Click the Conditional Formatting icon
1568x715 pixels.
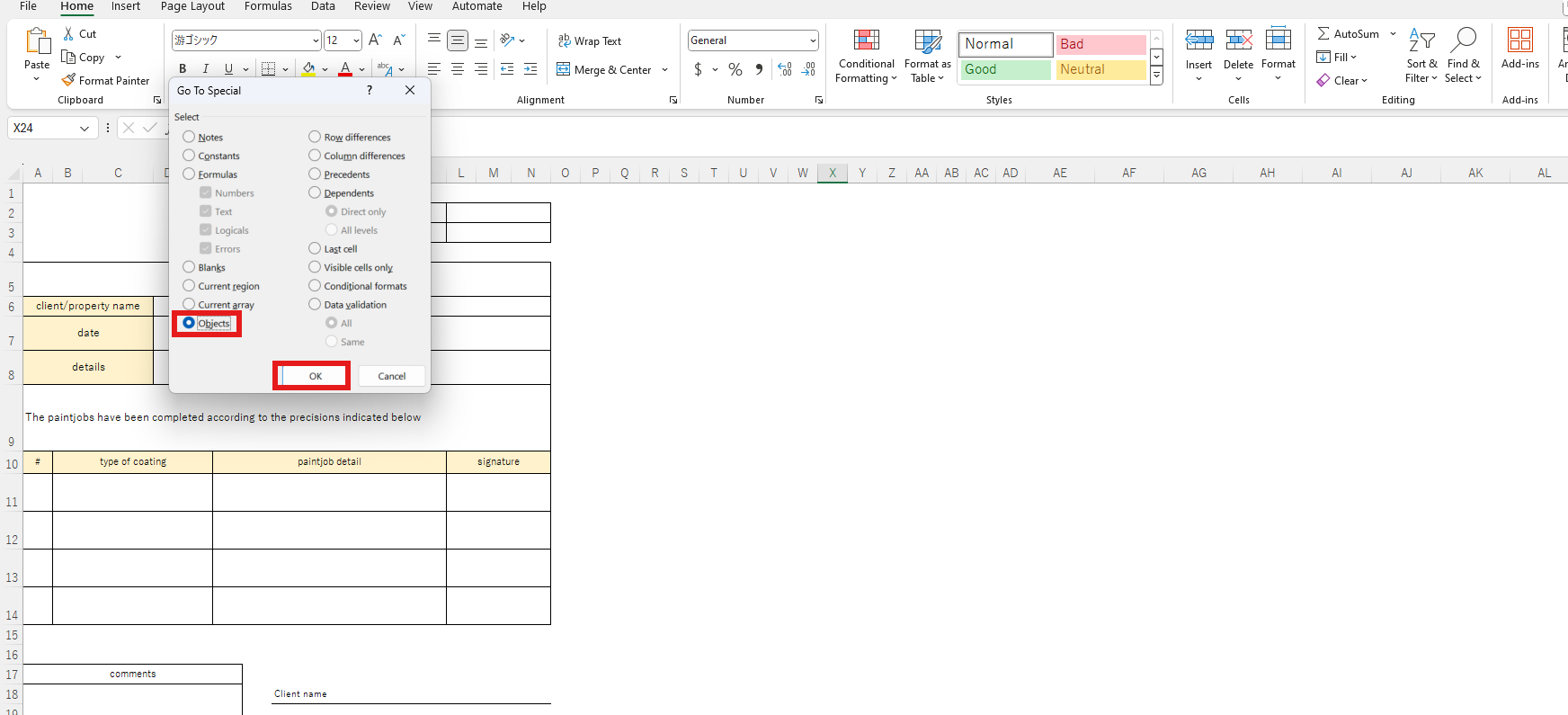click(866, 40)
